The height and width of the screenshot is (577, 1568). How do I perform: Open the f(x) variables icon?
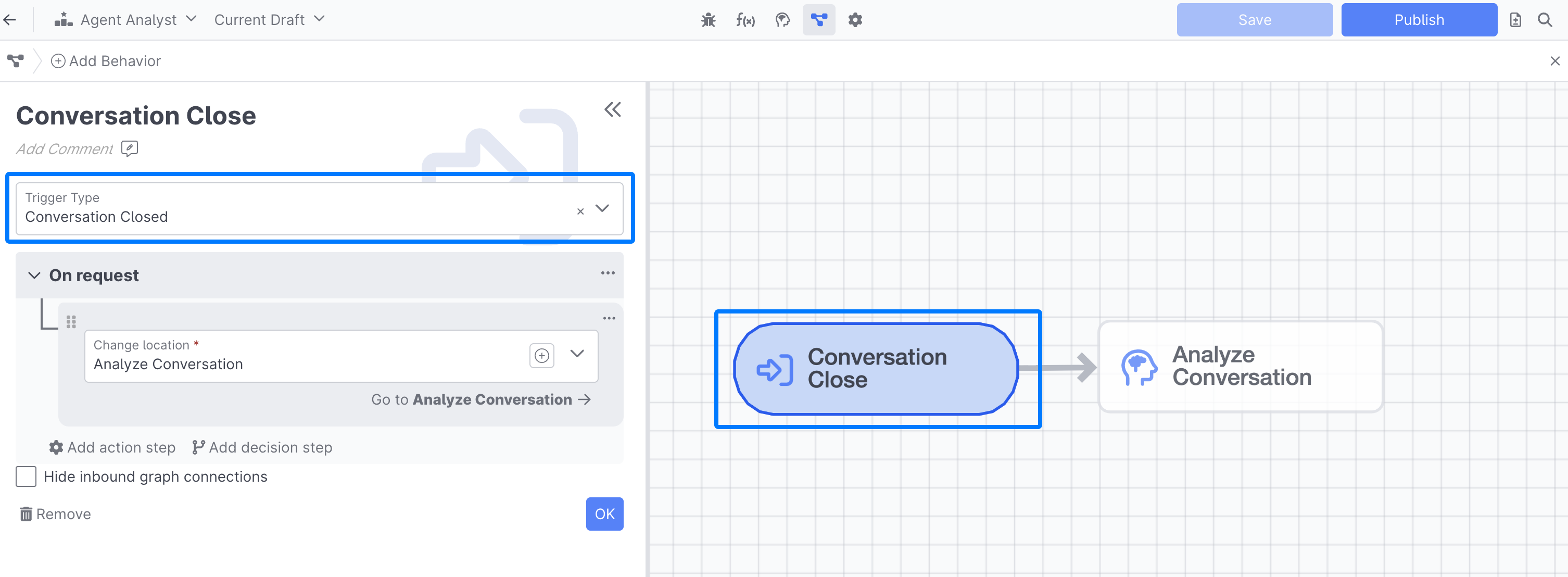click(x=745, y=20)
